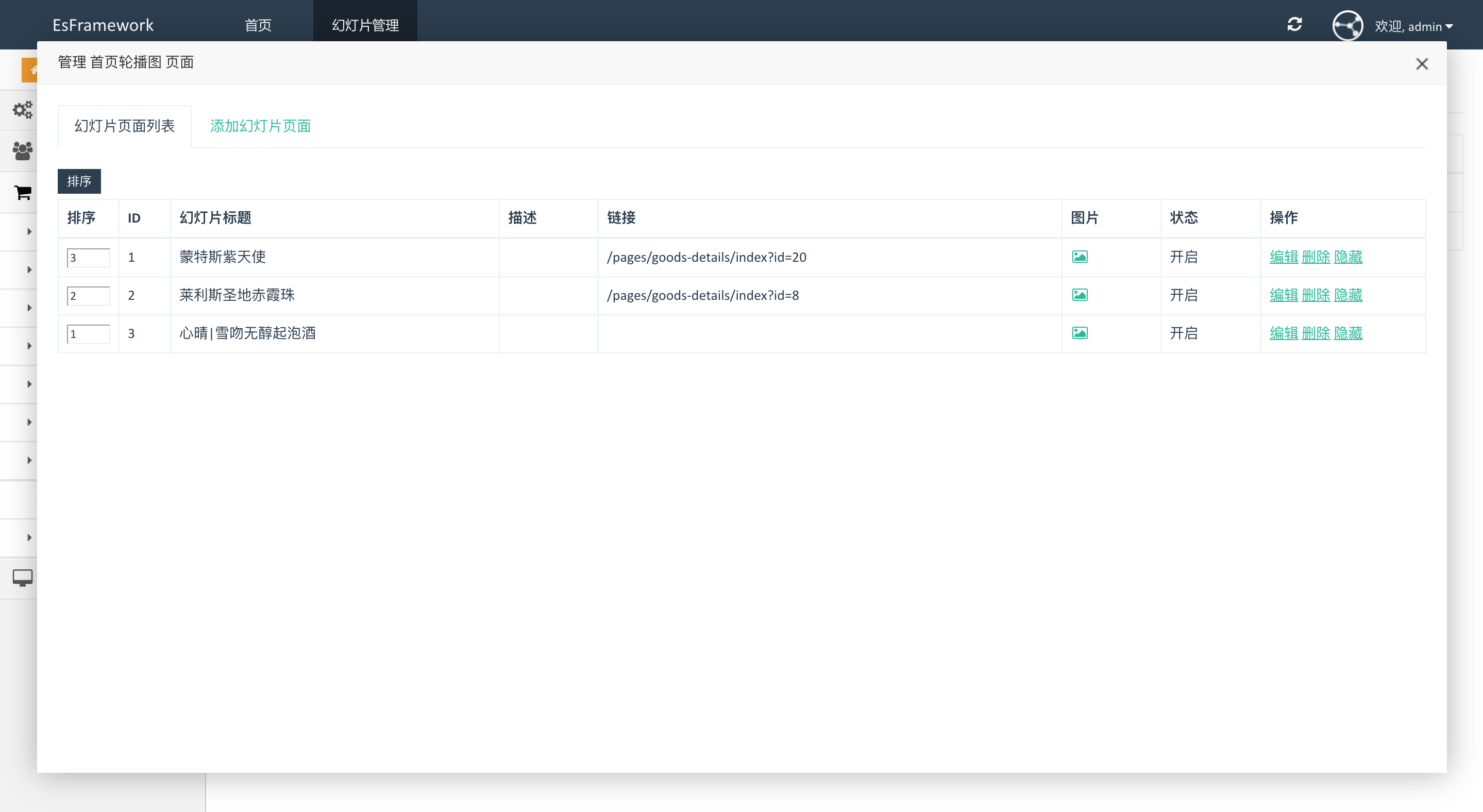Open image icon for 蒙特斯紫天使 row
Screen dimensions: 1483x812
1080,257
